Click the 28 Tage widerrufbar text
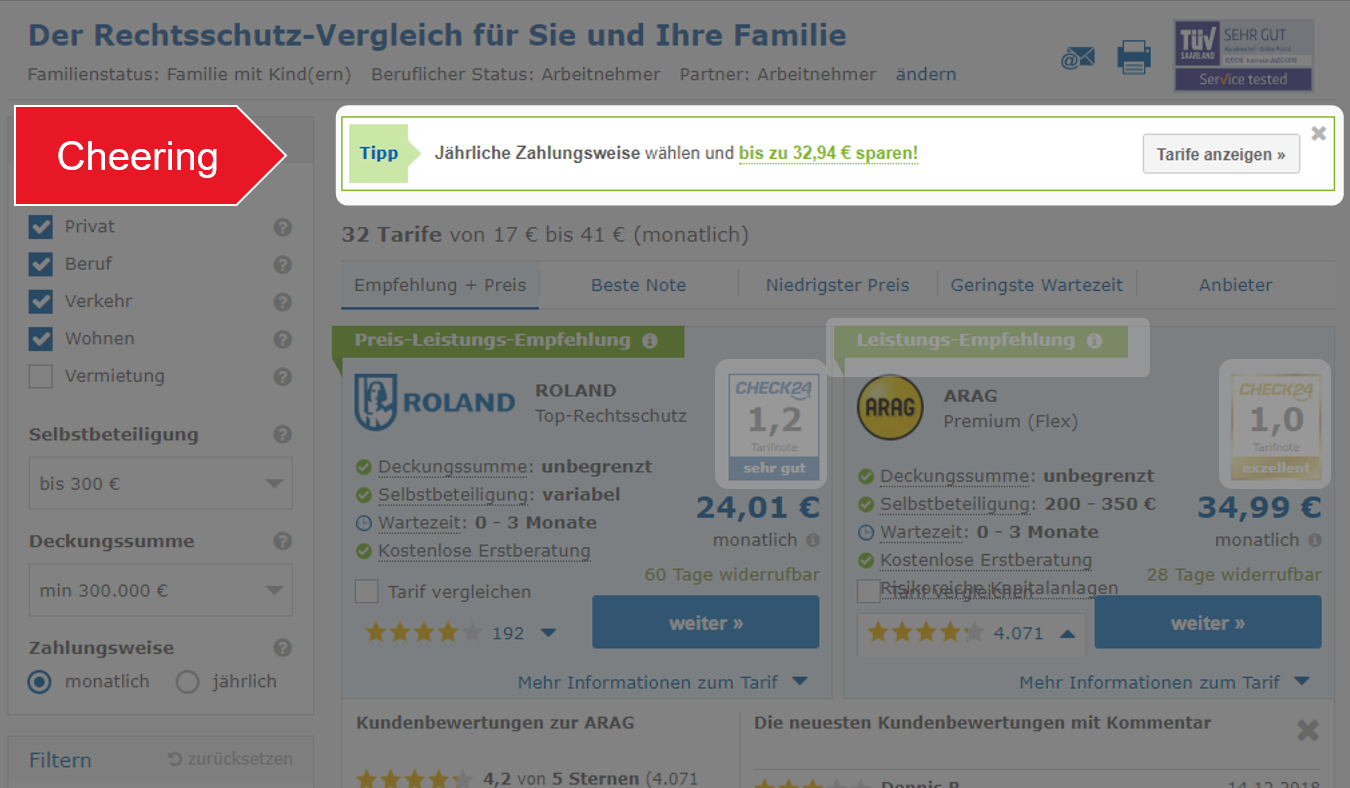 [x=1234, y=575]
